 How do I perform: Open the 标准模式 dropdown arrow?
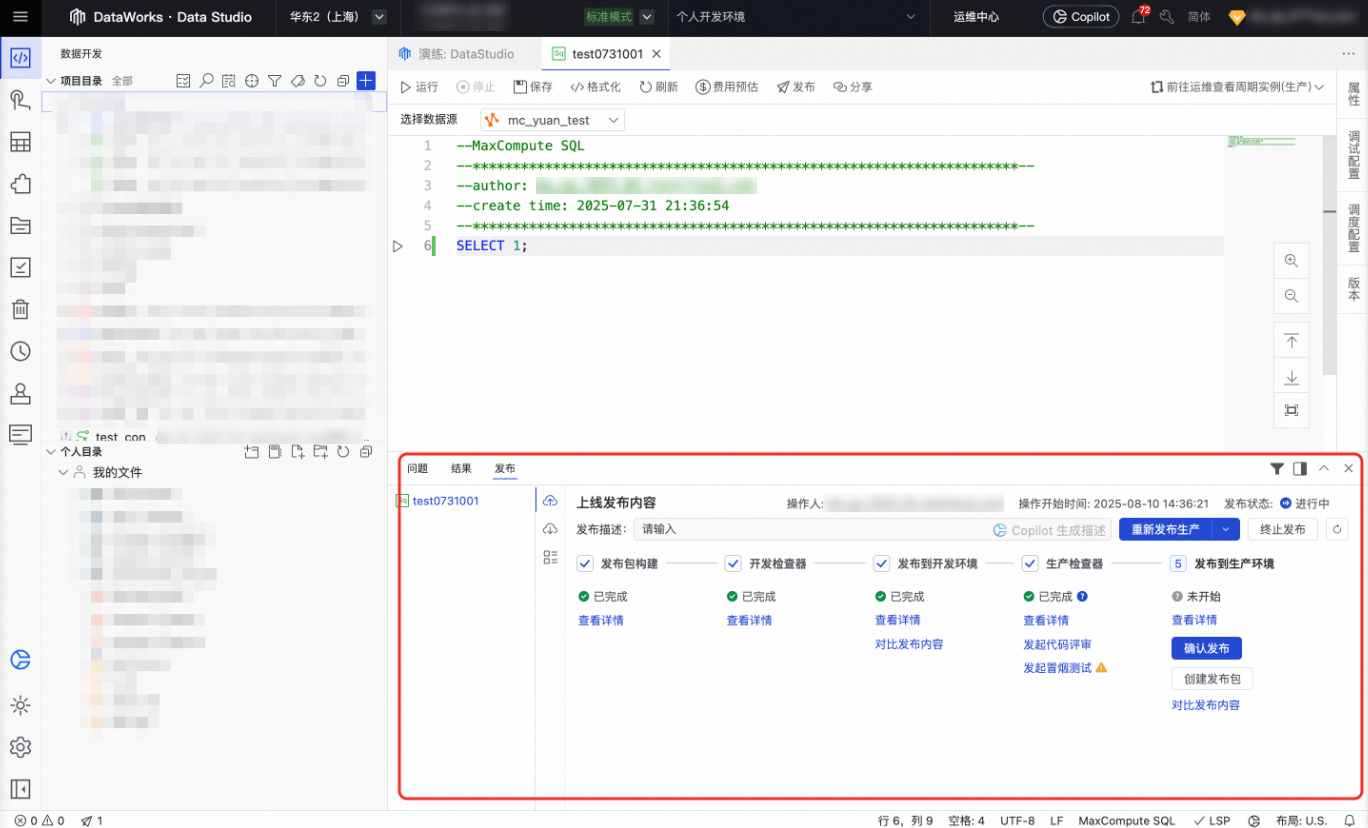(x=647, y=17)
